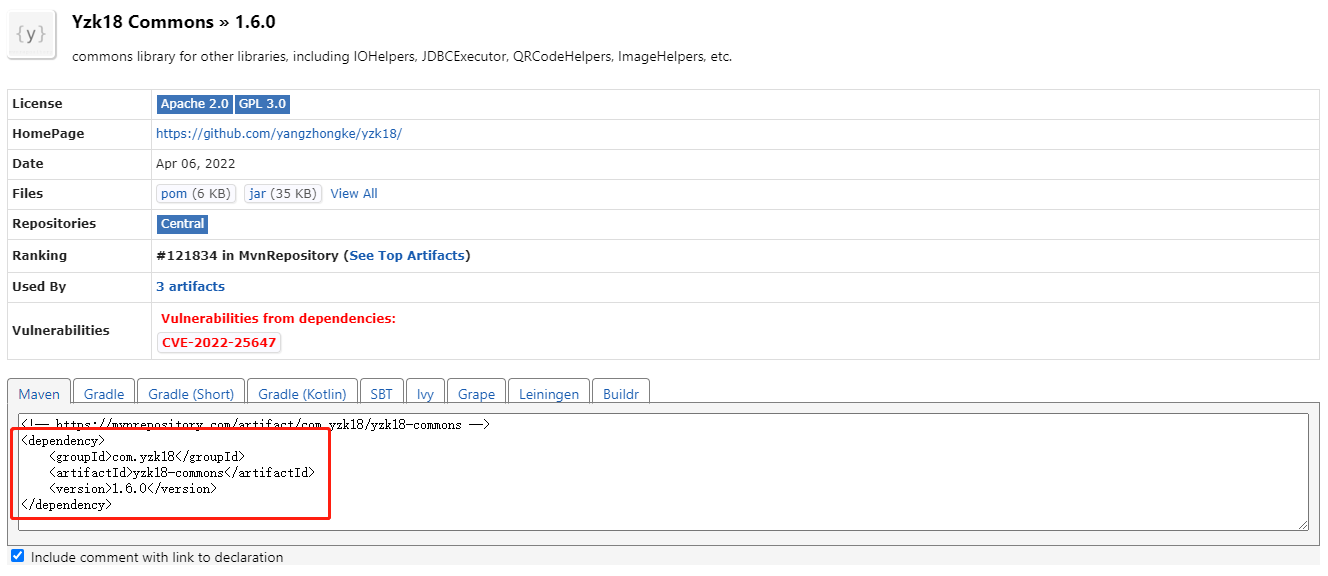
Task: Click the License row label
Action: pyautogui.click(x=37, y=104)
